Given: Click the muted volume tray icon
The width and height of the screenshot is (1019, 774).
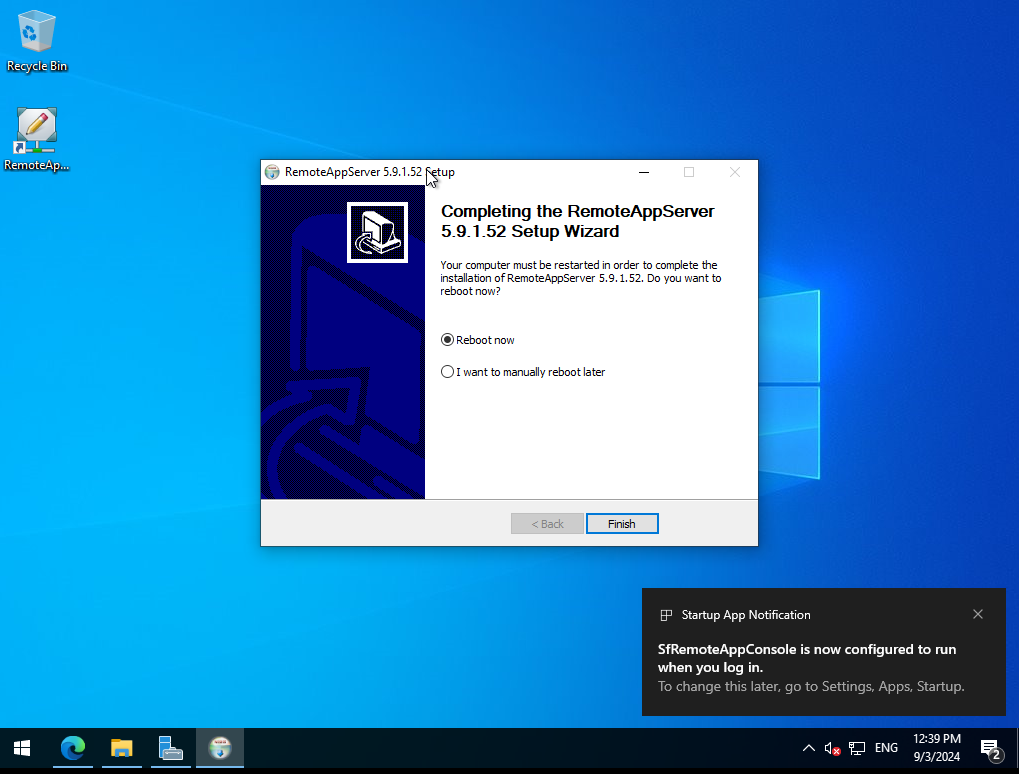Looking at the screenshot, I should click(832, 749).
